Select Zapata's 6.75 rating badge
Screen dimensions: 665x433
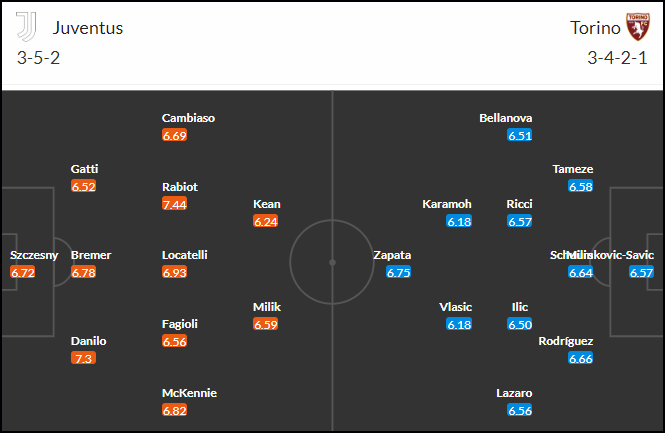[x=399, y=272]
